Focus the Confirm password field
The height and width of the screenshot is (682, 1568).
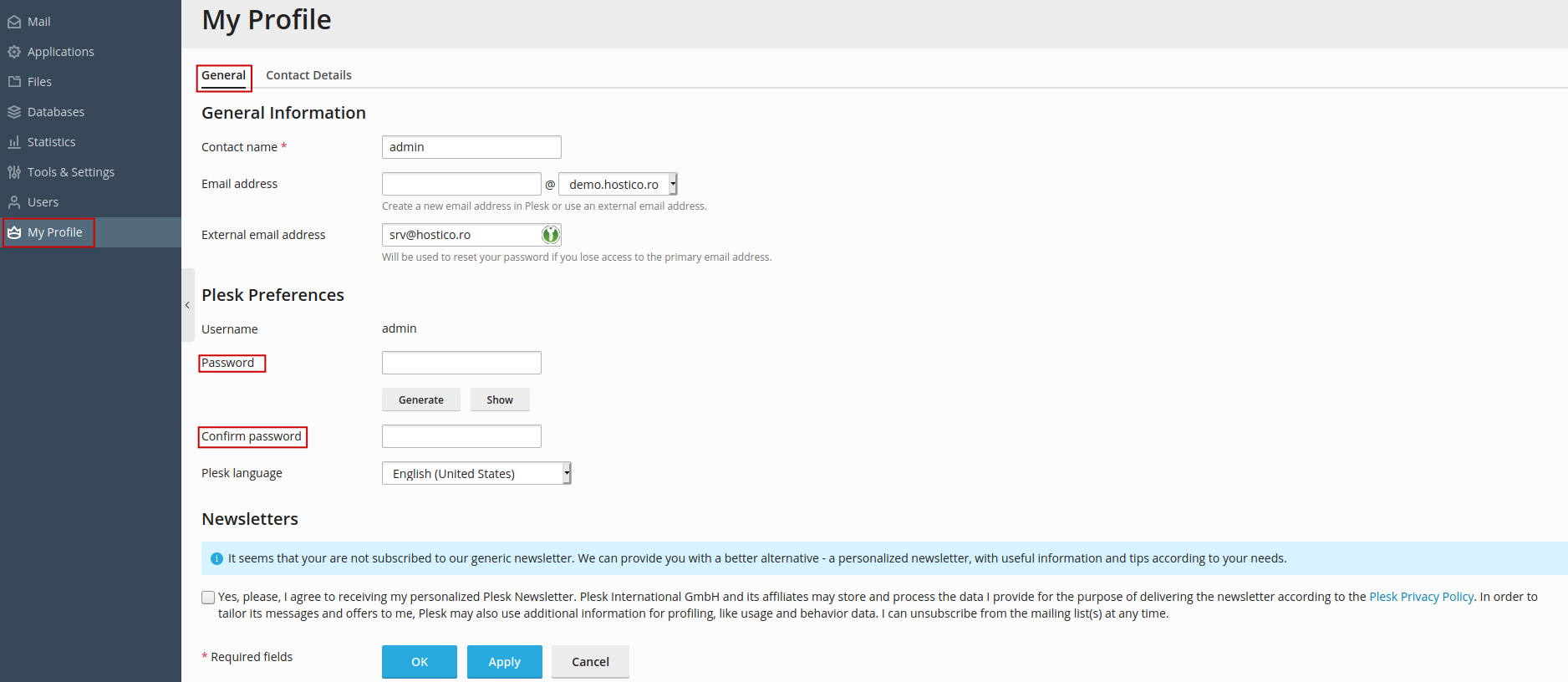[461, 436]
